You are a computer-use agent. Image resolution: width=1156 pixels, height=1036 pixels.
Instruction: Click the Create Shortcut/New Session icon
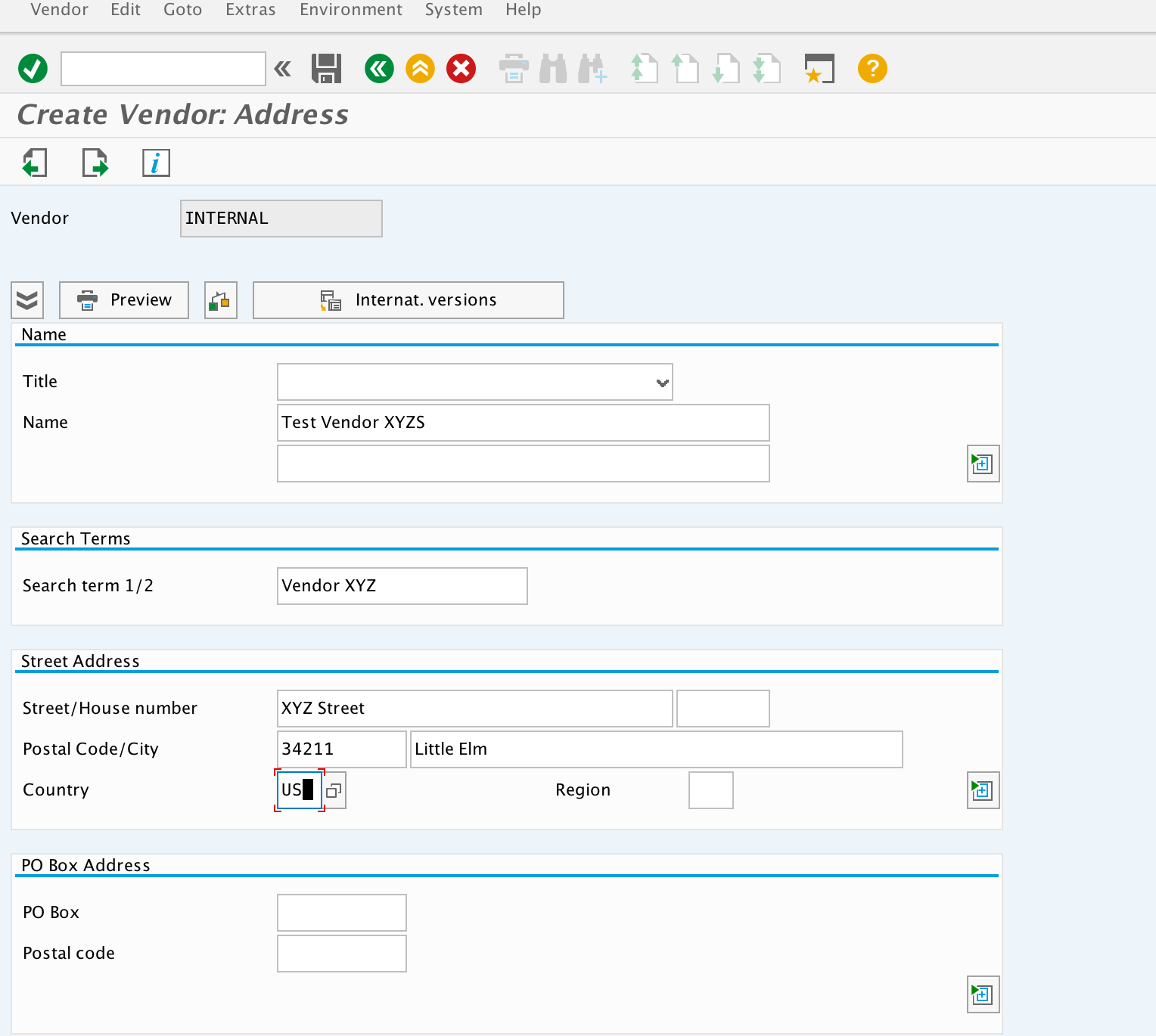point(819,69)
